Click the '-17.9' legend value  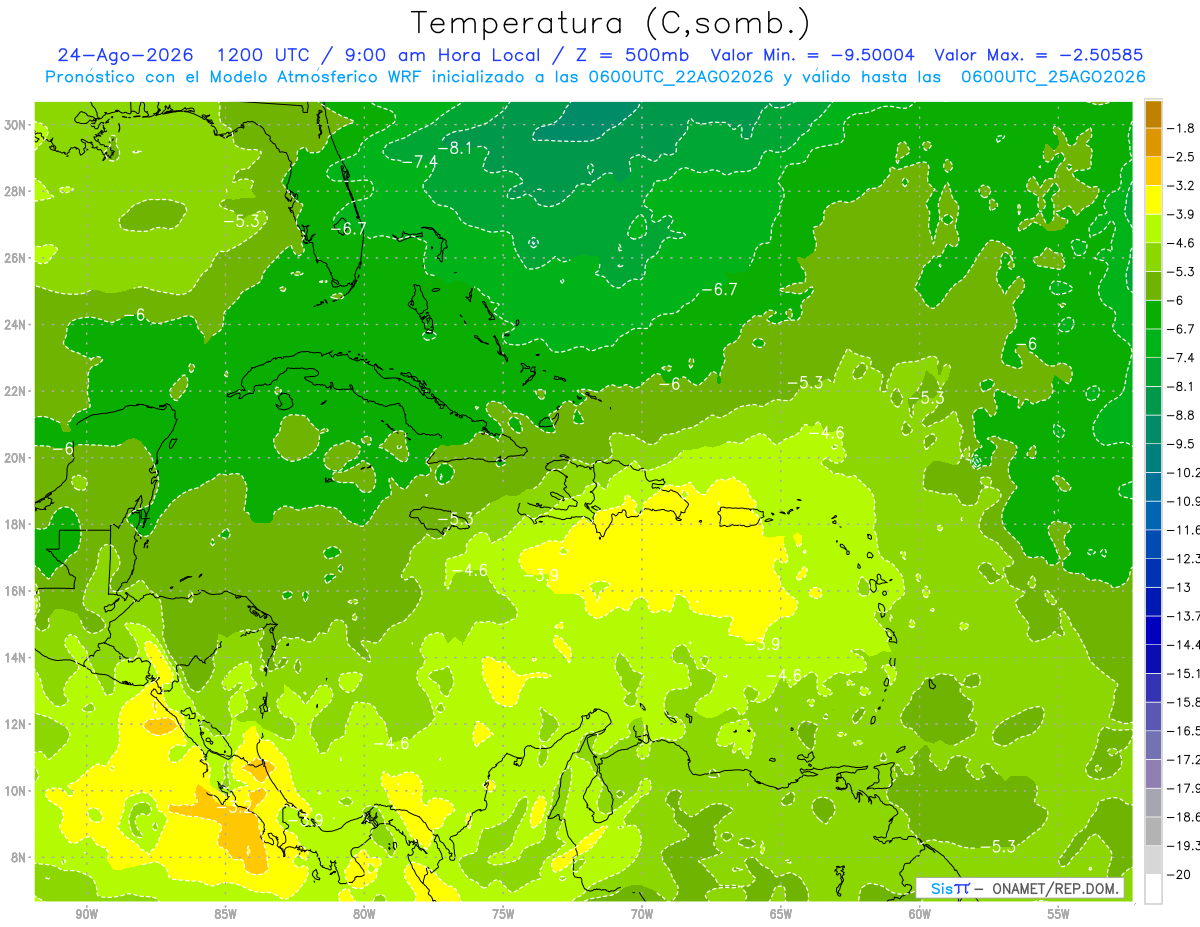pyautogui.click(x=1183, y=788)
